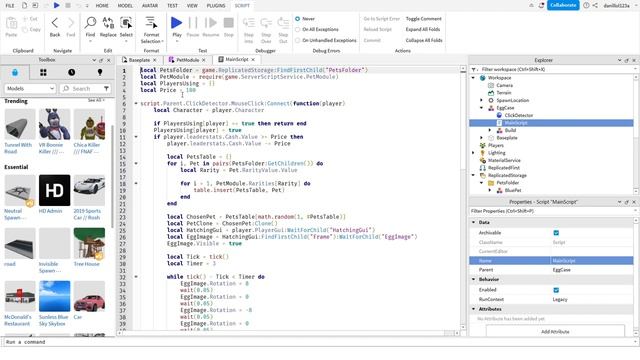Expand the SpawnLocation tree node
Image resolution: width=640 pixels, height=360 pixels.
[x=482, y=100]
